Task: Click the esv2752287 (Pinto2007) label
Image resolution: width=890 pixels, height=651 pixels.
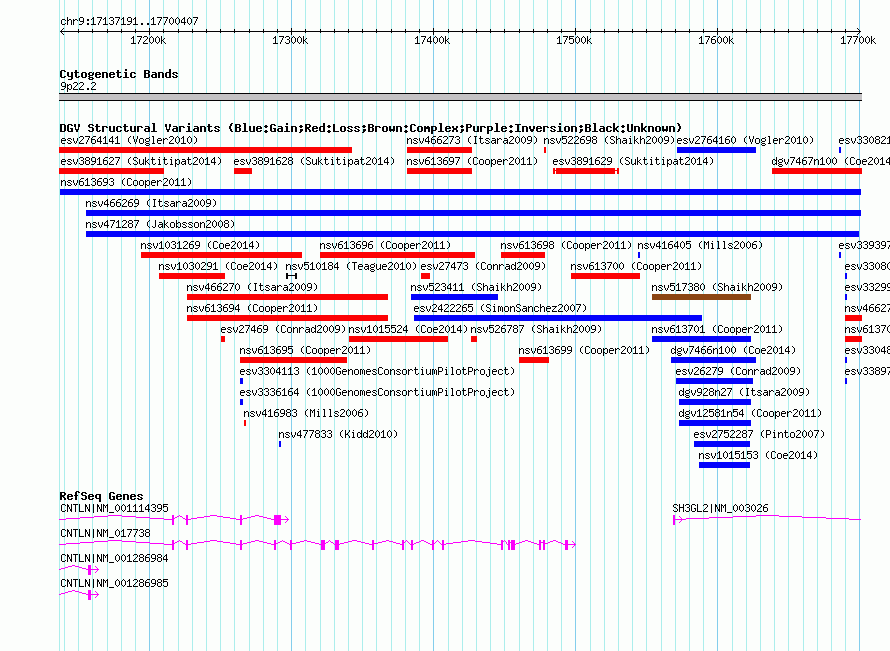Action: (x=759, y=434)
